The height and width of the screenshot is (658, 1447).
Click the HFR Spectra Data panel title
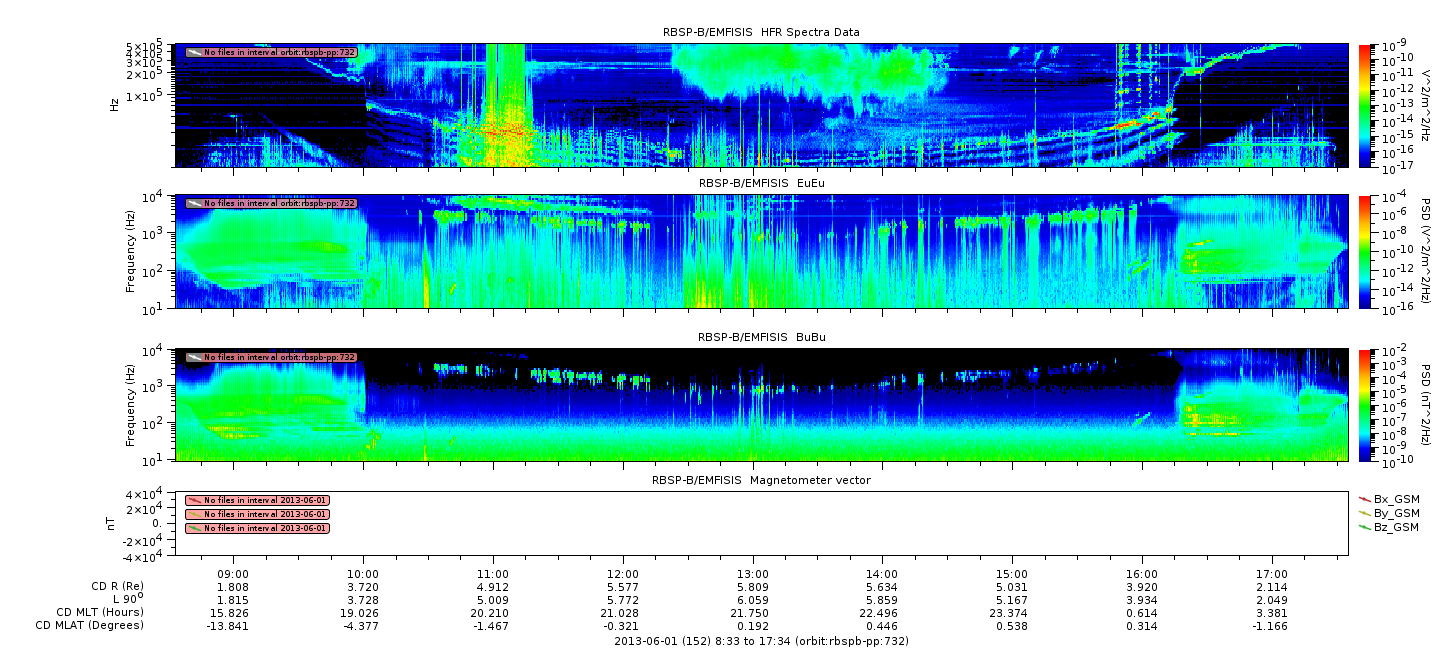[x=761, y=32]
